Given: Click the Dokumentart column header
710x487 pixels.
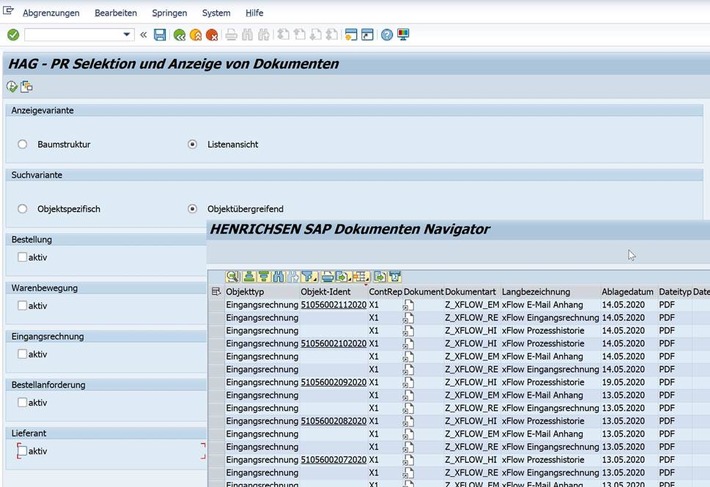Looking at the screenshot, I should 471,292.
